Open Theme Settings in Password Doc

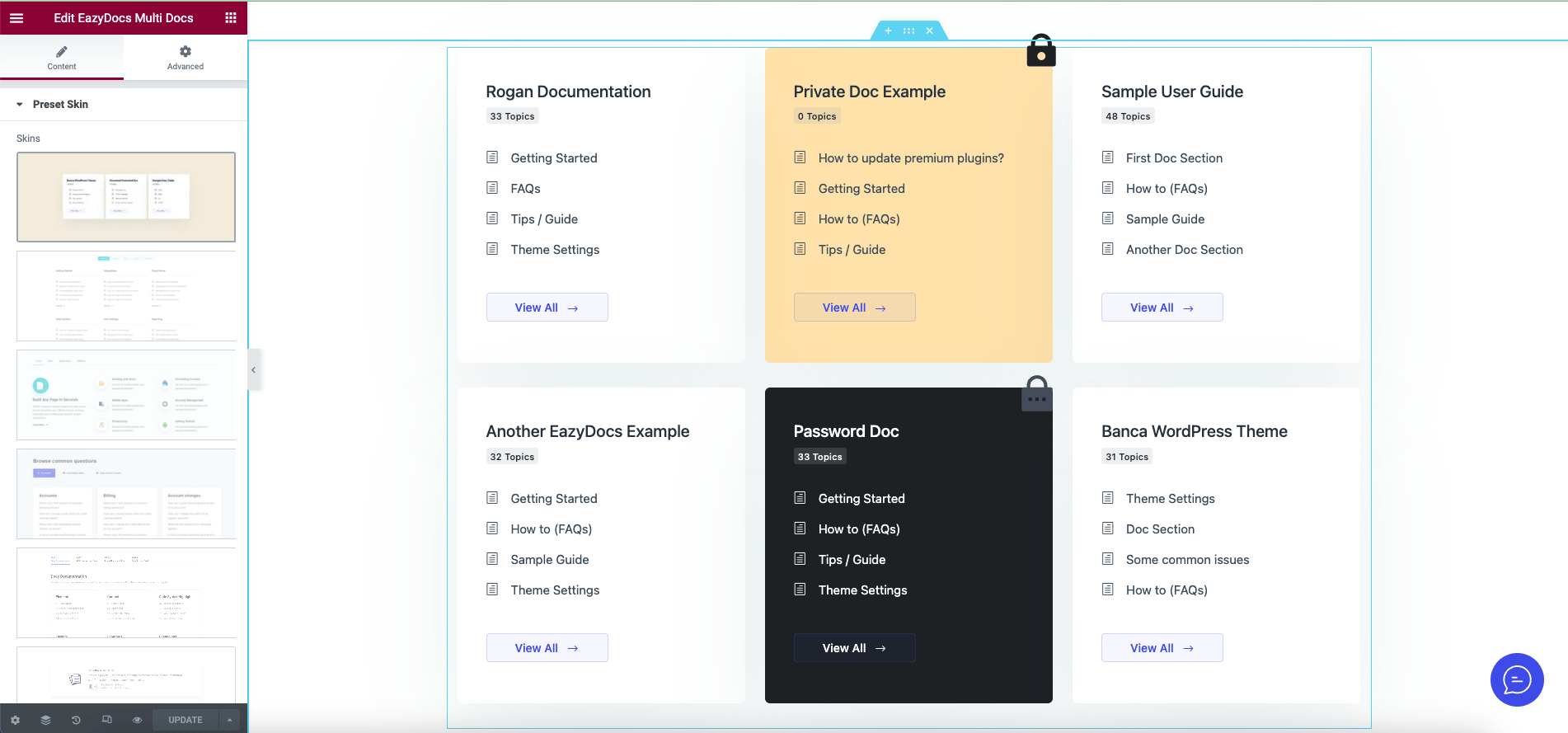(x=862, y=590)
